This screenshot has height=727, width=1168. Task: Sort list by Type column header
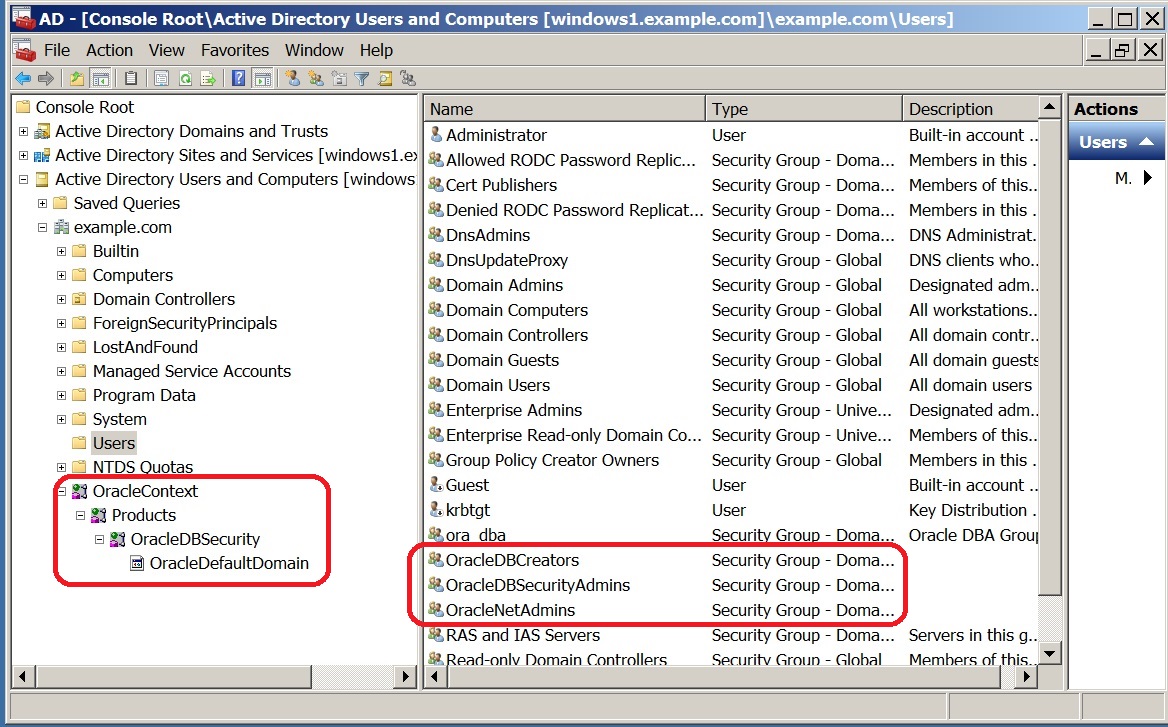(803, 109)
